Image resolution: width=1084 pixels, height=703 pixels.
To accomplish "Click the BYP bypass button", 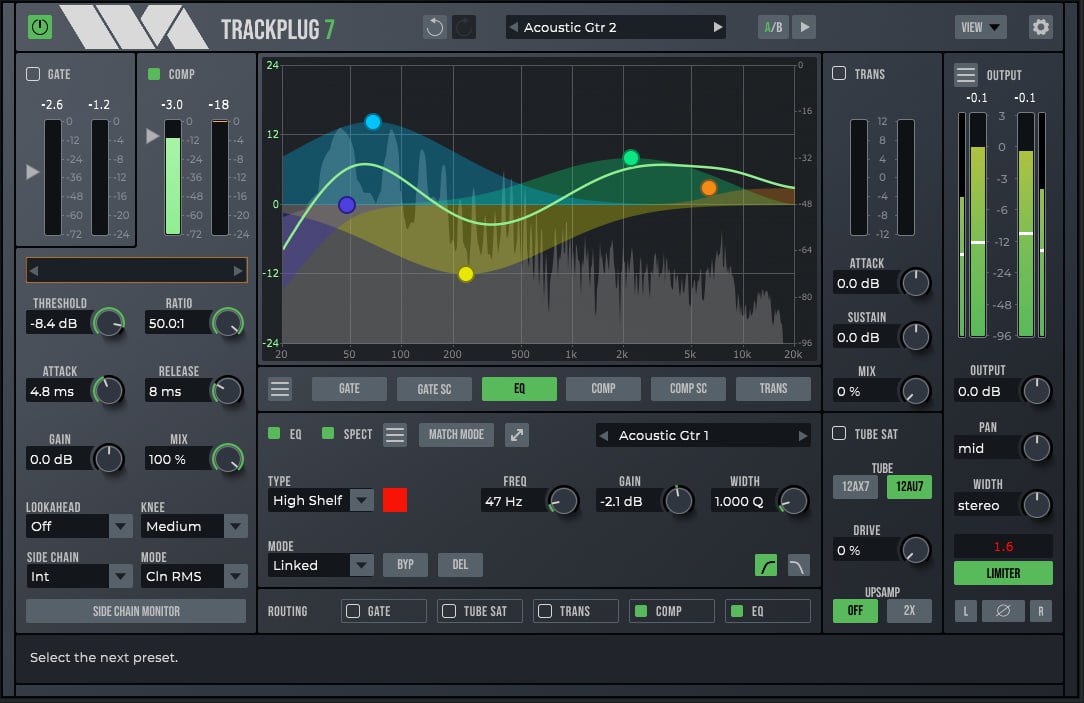I will (405, 565).
